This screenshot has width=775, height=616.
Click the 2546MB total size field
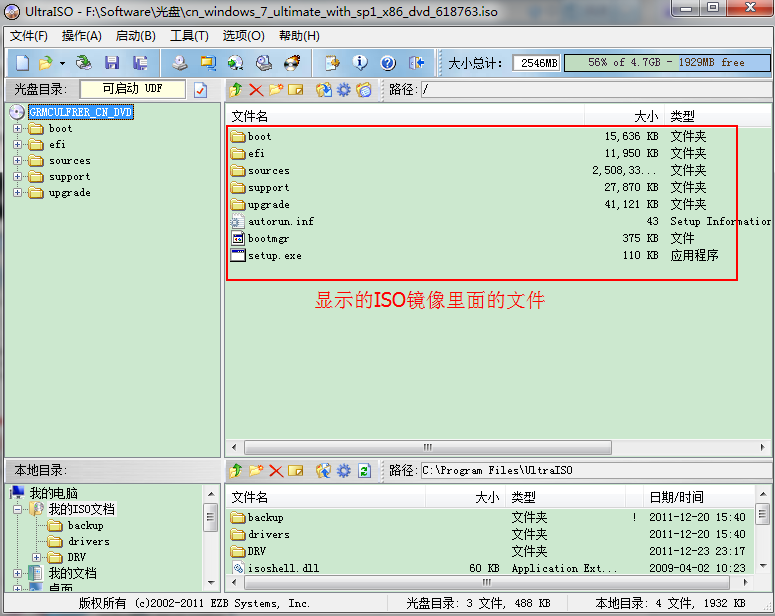(x=537, y=63)
